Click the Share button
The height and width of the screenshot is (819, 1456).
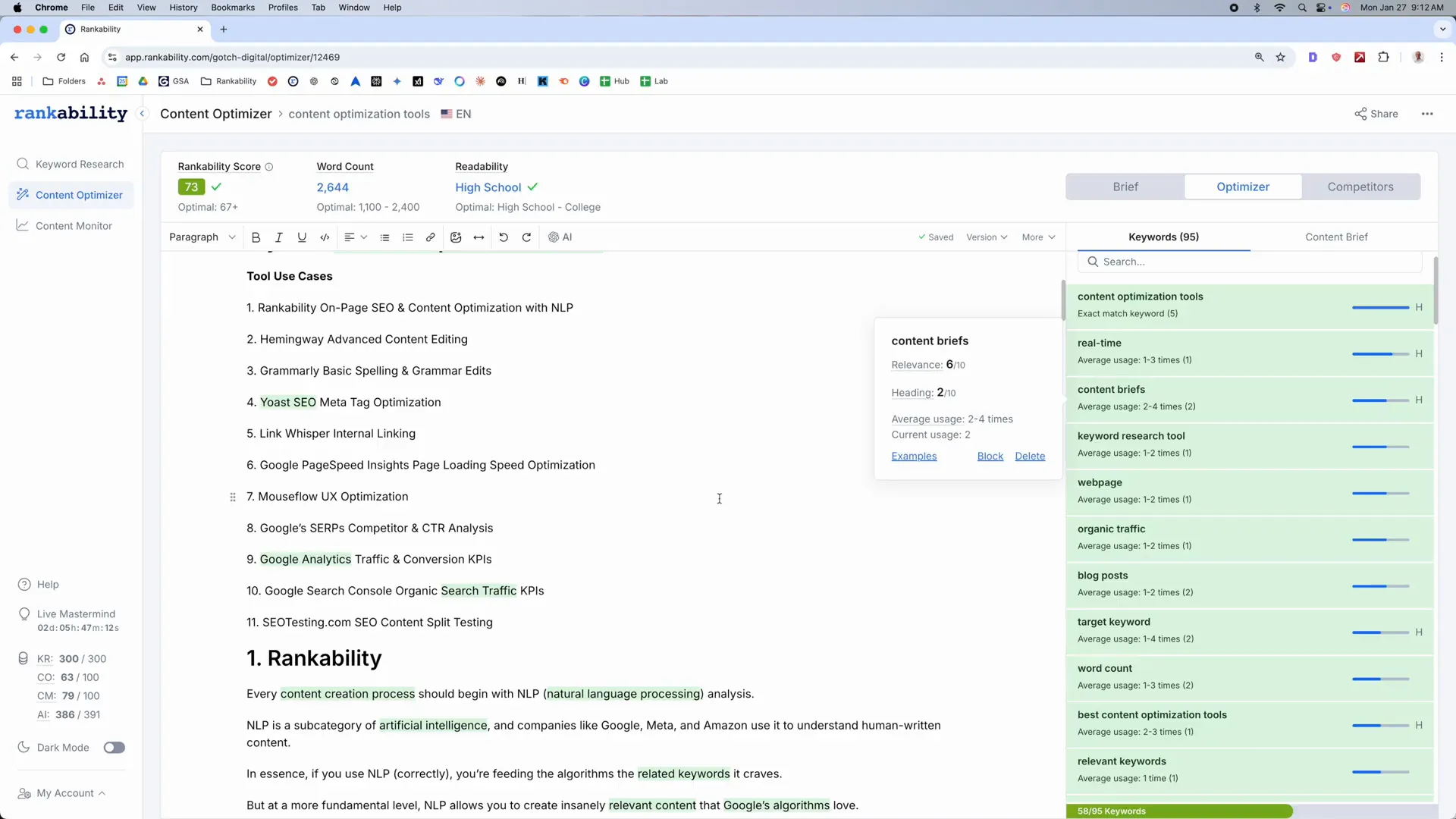coord(1376,114)
